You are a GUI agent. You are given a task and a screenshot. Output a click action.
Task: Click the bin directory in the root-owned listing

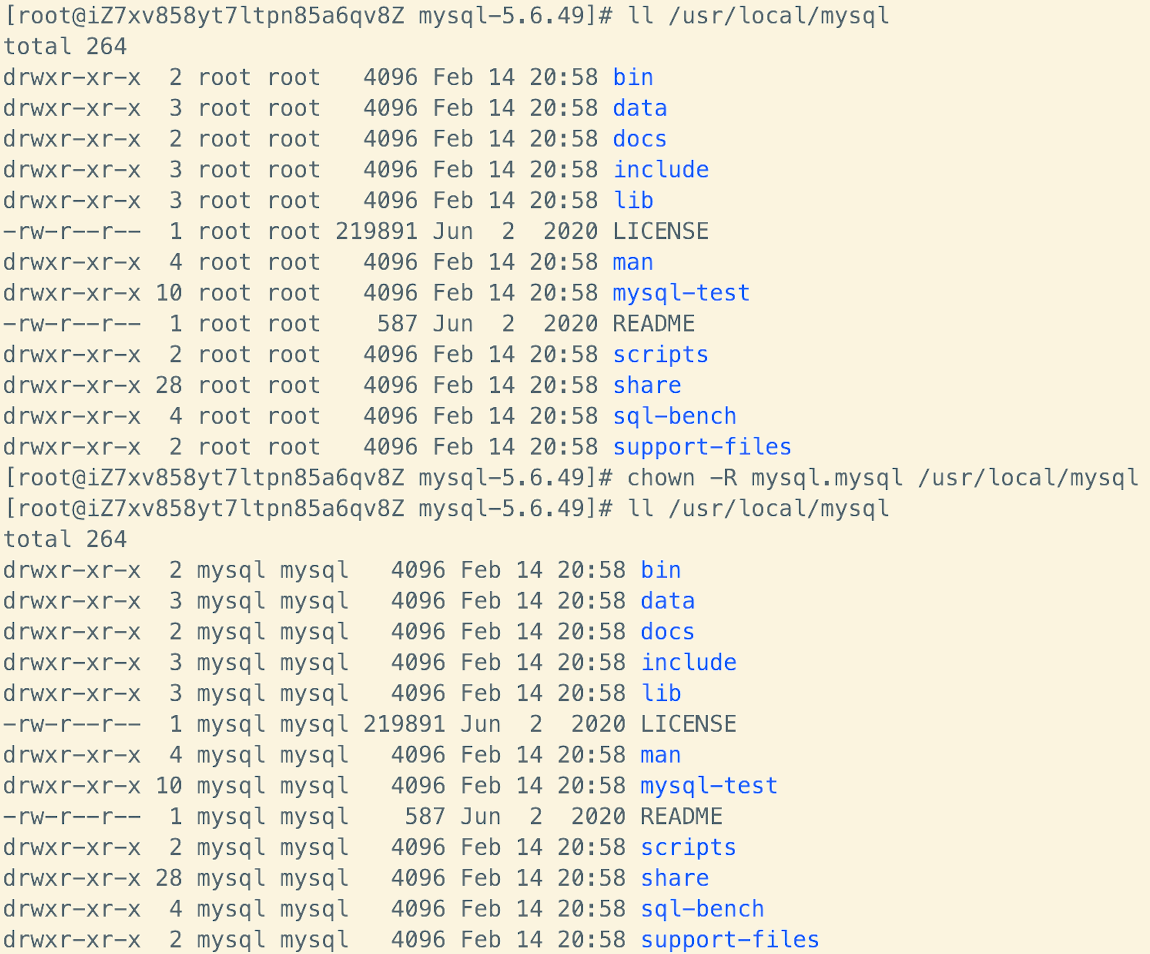coord(633,77)
